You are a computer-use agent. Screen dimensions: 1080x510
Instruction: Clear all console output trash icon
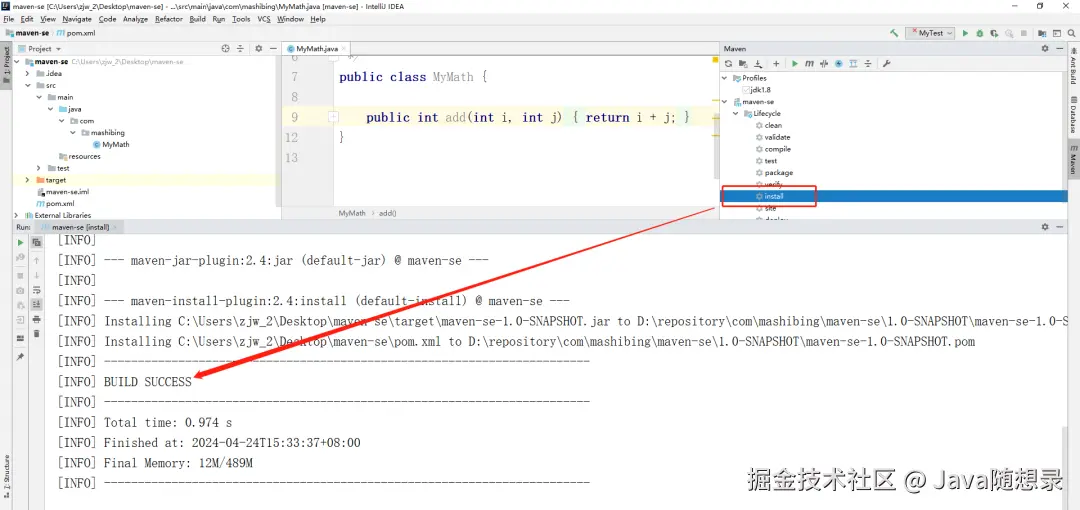37,334
